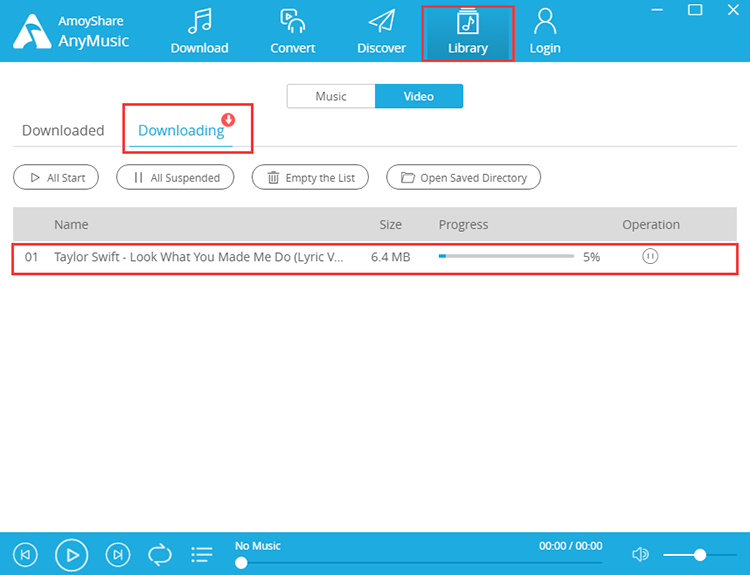Screen dimensions: 750x575
Task: Click the All Start button
Action: 56,177
